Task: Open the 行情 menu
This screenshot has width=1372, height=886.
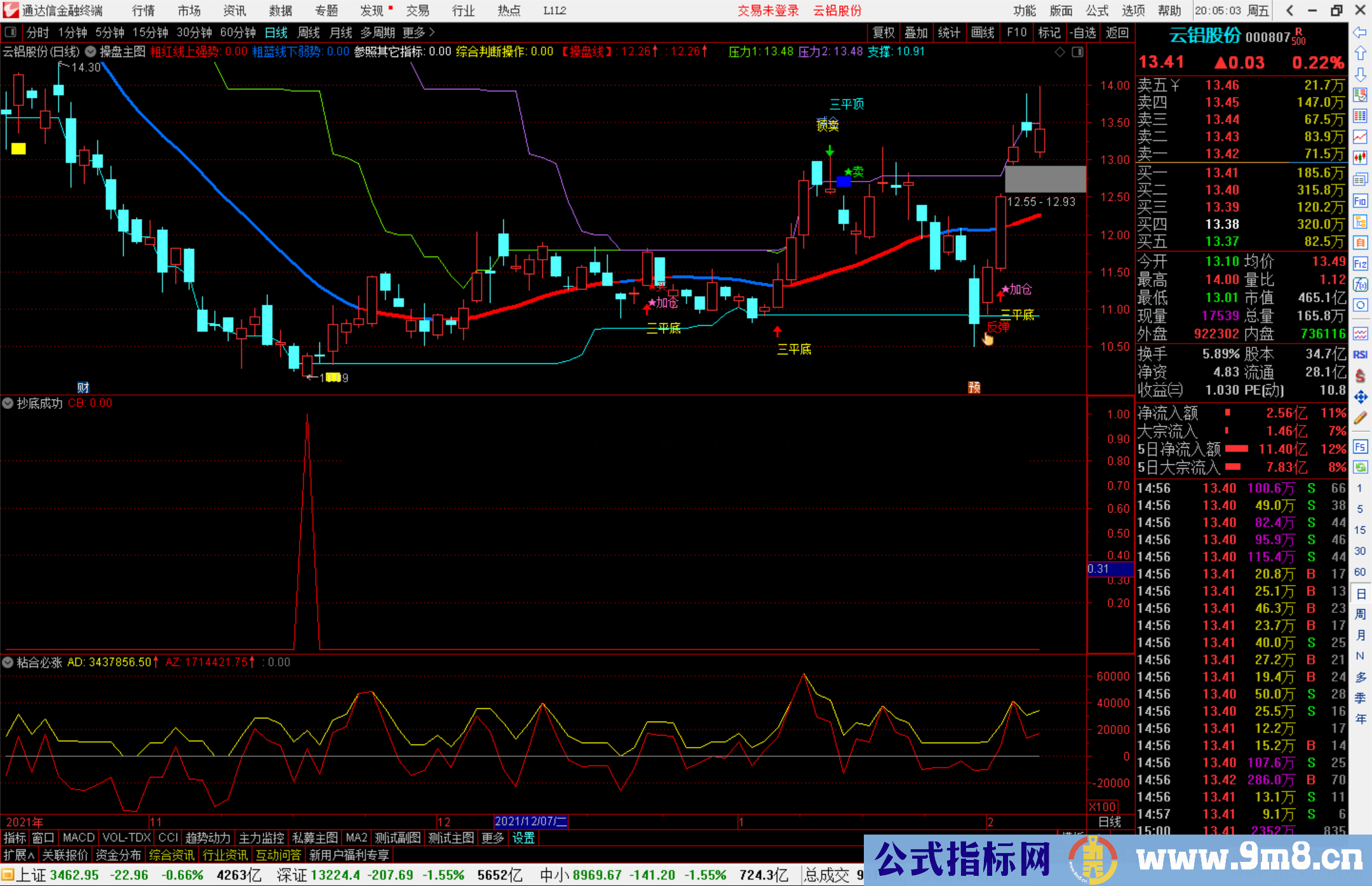Action: coord(143,11)
